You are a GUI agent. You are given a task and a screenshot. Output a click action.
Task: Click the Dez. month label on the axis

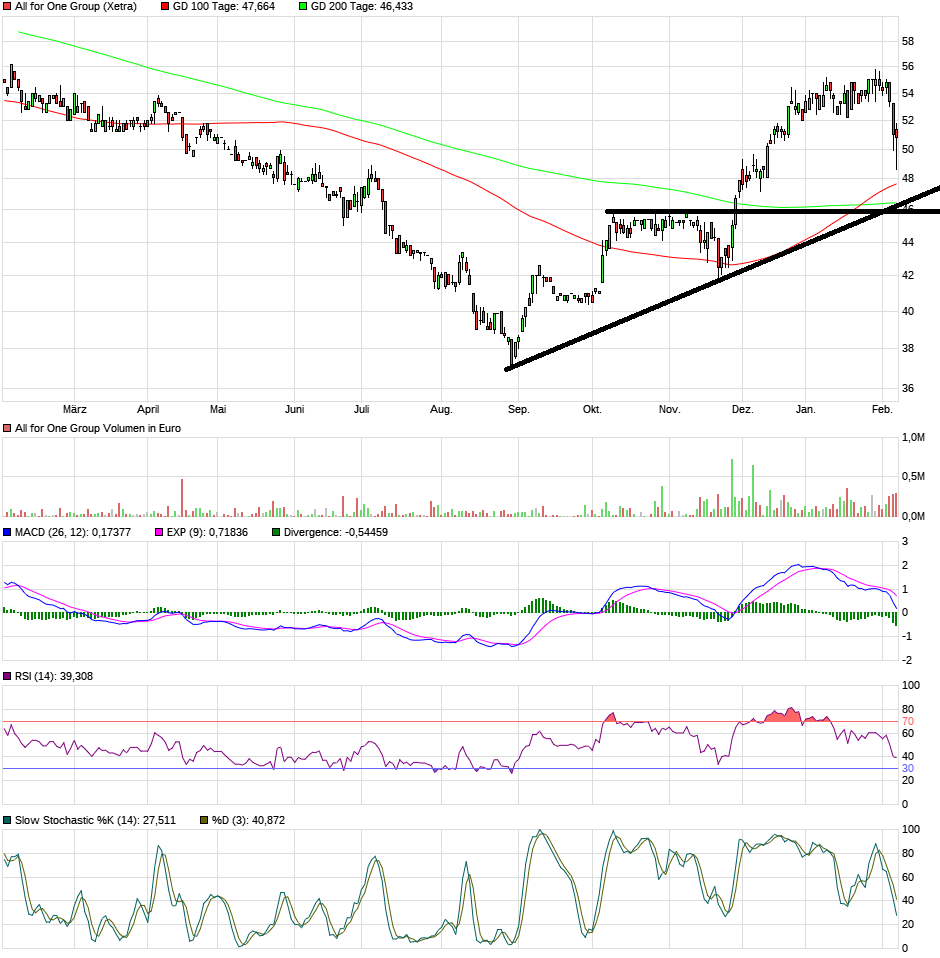point(742,409)
